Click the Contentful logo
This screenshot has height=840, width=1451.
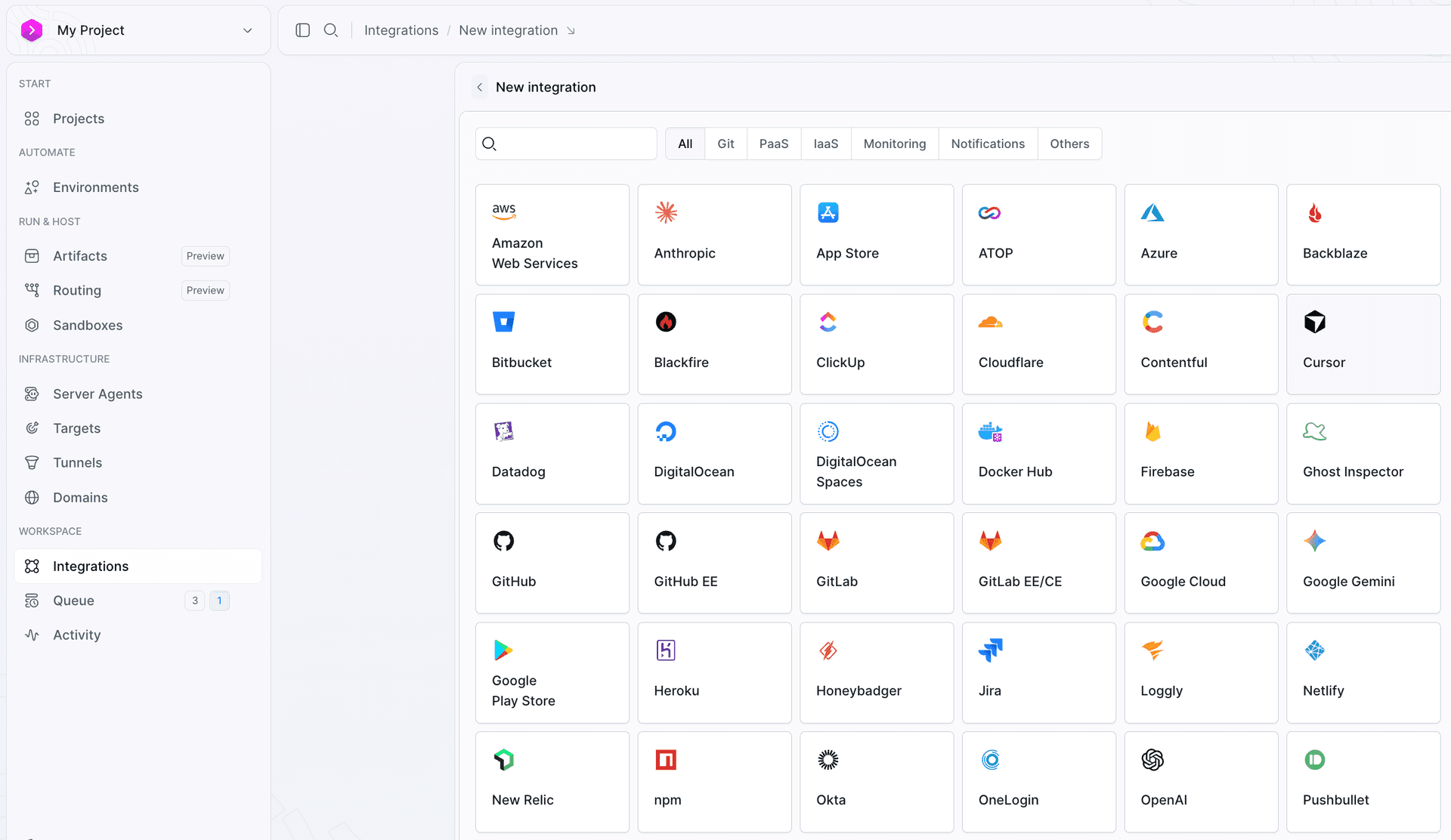point(1152,322)
